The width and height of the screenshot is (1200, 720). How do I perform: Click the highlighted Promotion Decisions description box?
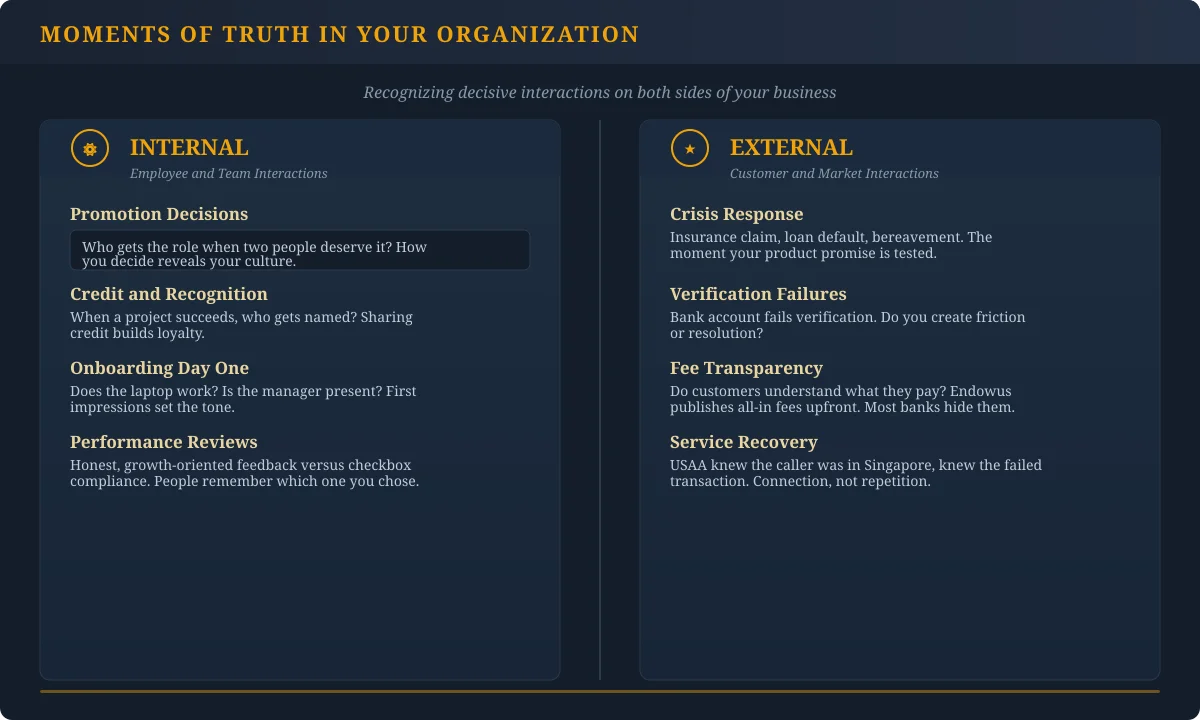coord(300,250)
